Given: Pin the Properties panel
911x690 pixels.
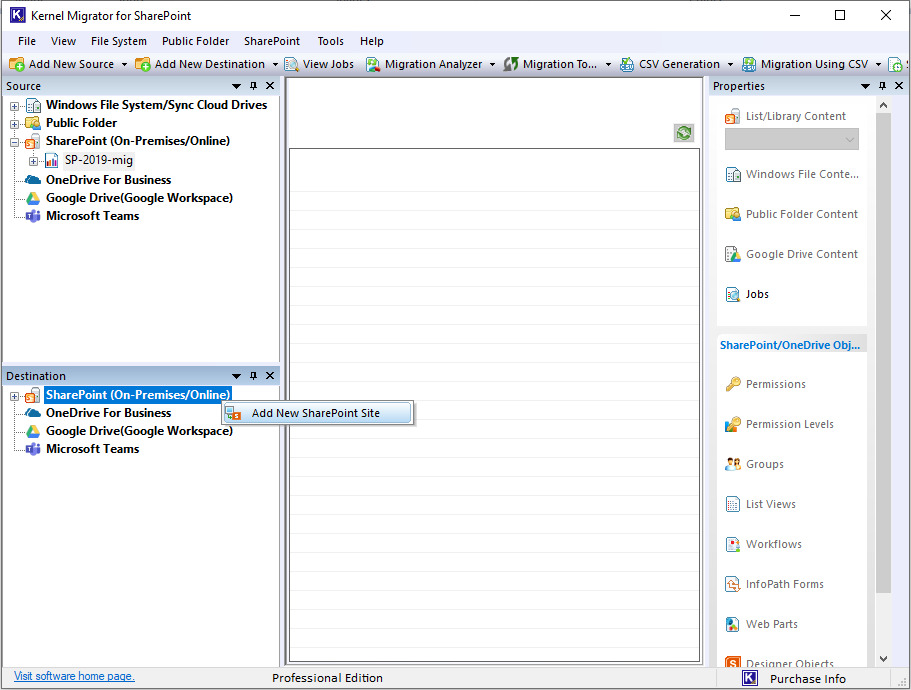Looking at the screenshot, I should click(883, 86).
